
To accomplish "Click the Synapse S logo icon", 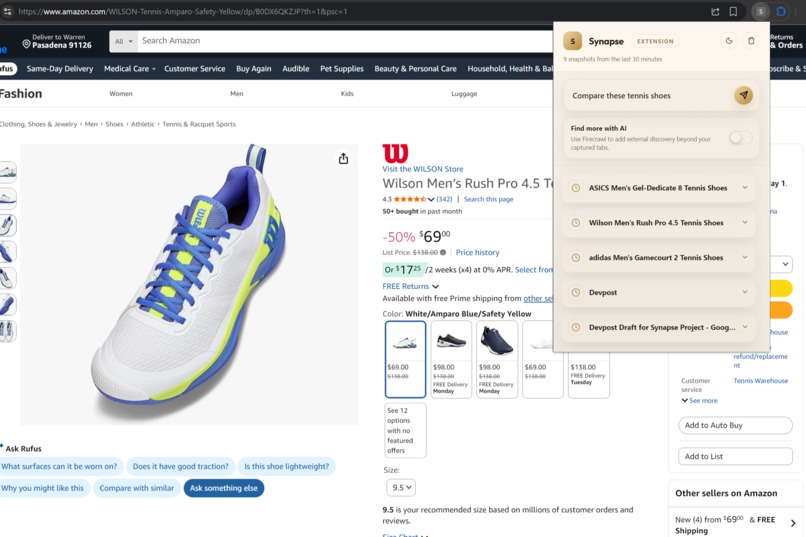I will [x=573, y=41].
